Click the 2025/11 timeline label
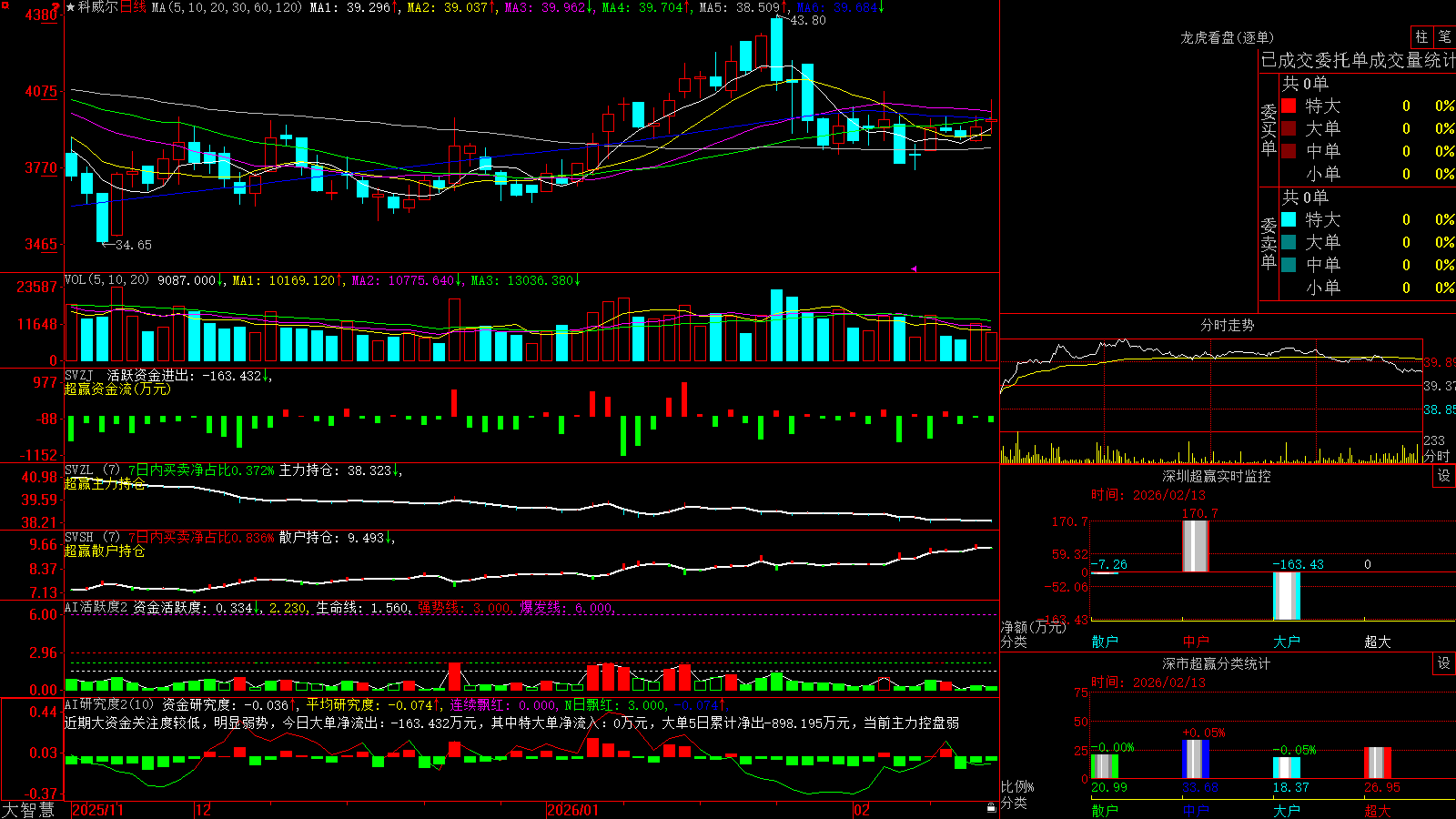The height and width of the screenshot is (819, 1456). pos(97,810)
